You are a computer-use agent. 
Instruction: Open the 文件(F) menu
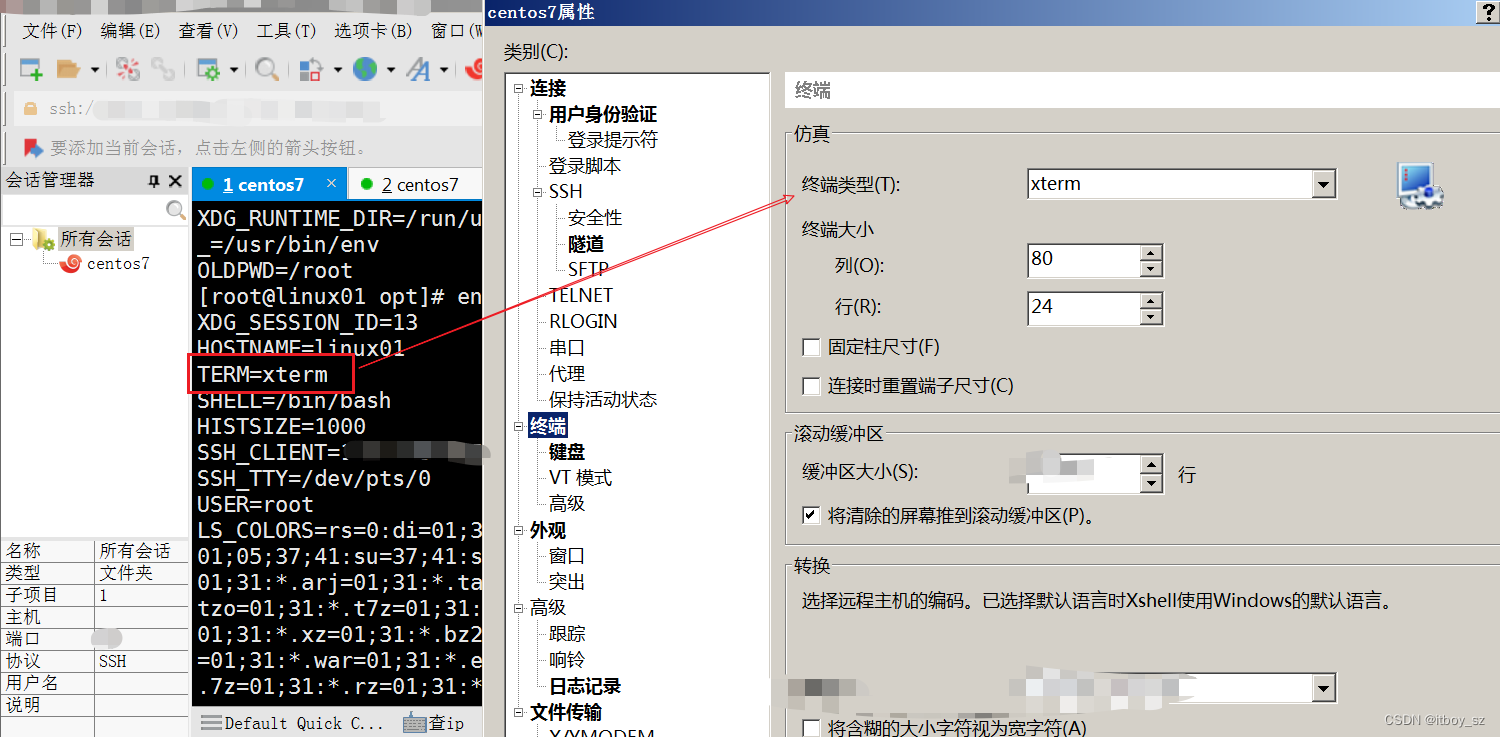coord(52,31)
